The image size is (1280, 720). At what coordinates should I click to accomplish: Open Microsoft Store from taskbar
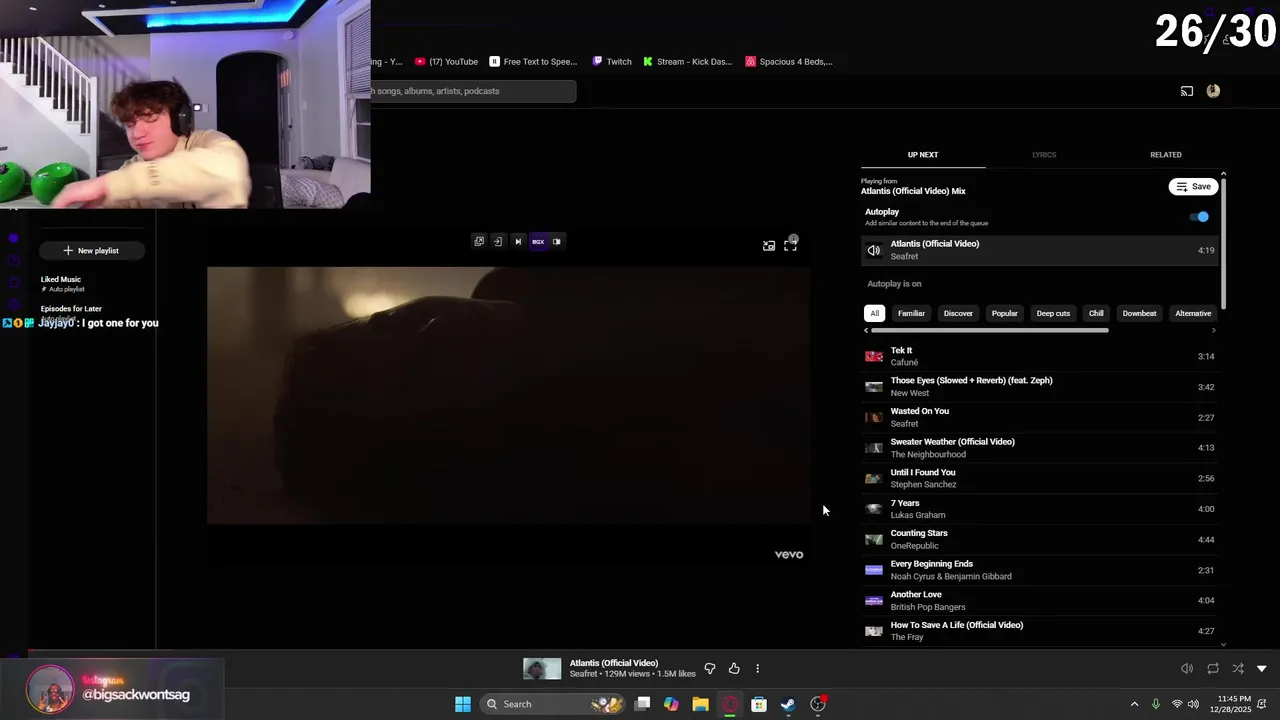[x=759, y=704]
